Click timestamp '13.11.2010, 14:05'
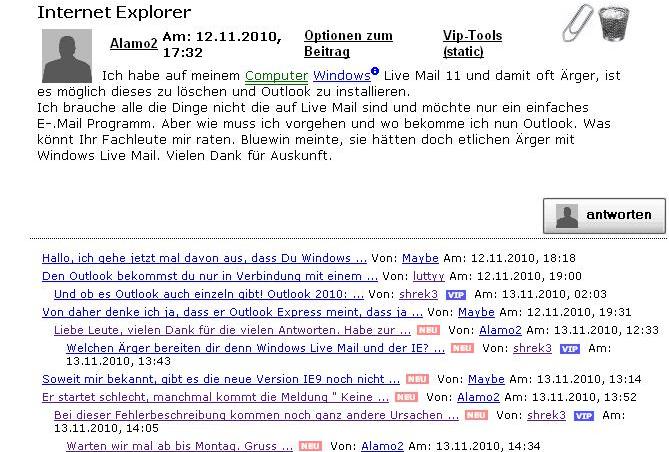The width and height of the screenshot is (669, 452). click(106, 428)
